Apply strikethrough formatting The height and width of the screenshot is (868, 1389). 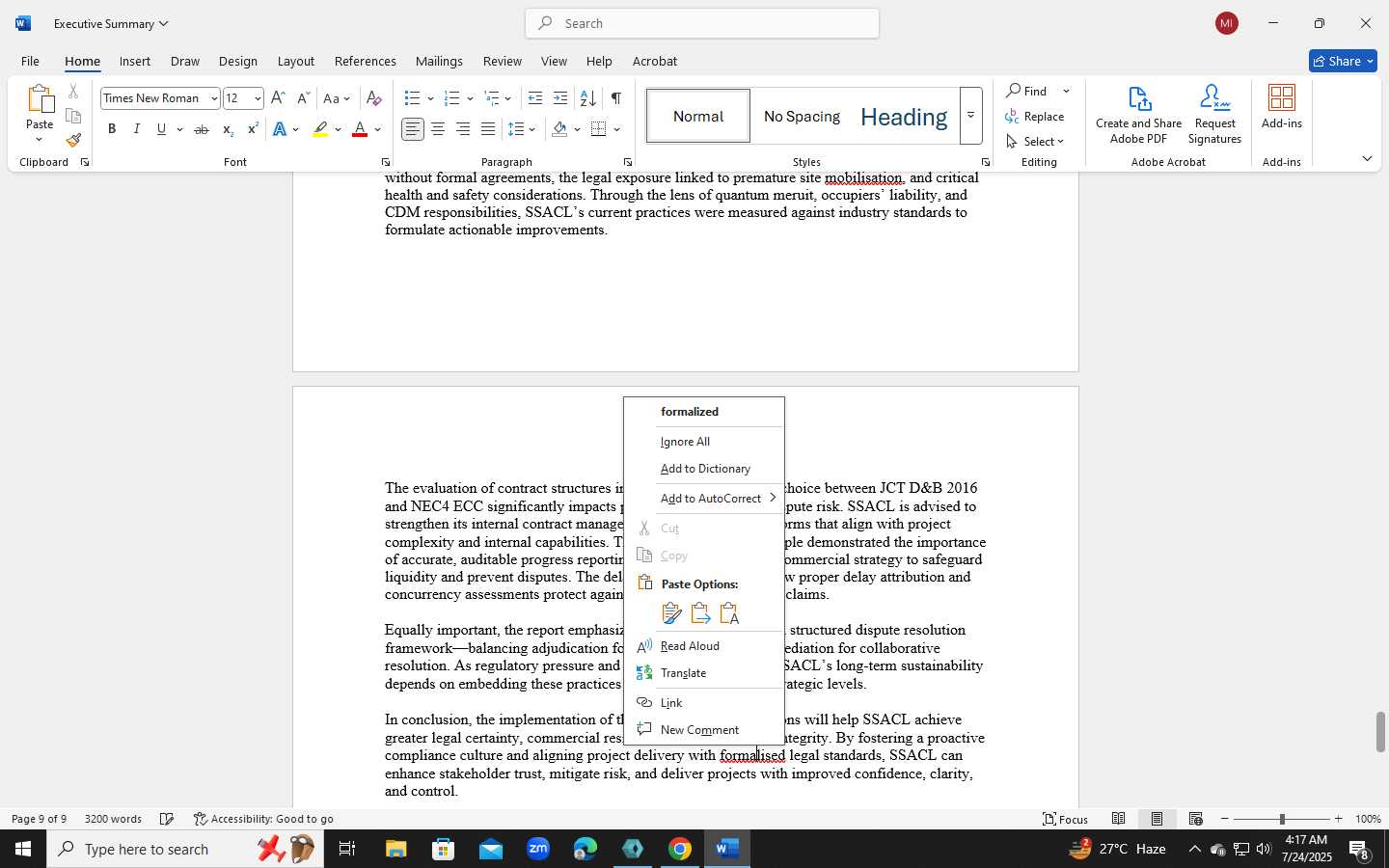[x=201, y=129]
